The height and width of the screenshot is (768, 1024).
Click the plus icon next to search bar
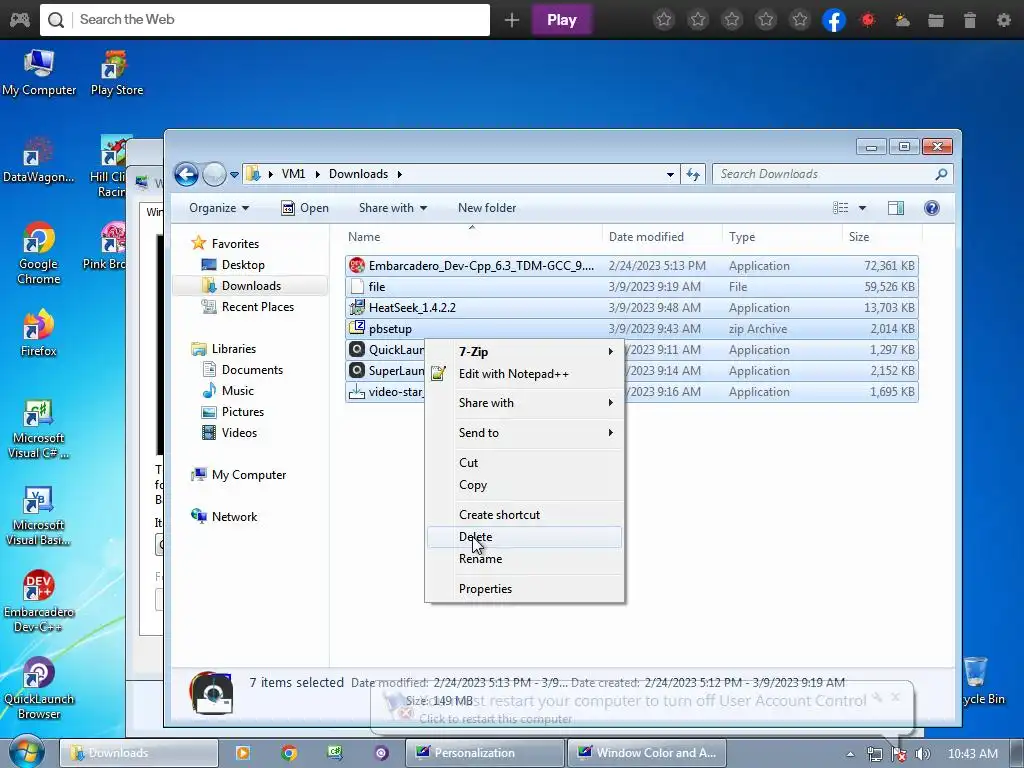click(x=511, y=20)
